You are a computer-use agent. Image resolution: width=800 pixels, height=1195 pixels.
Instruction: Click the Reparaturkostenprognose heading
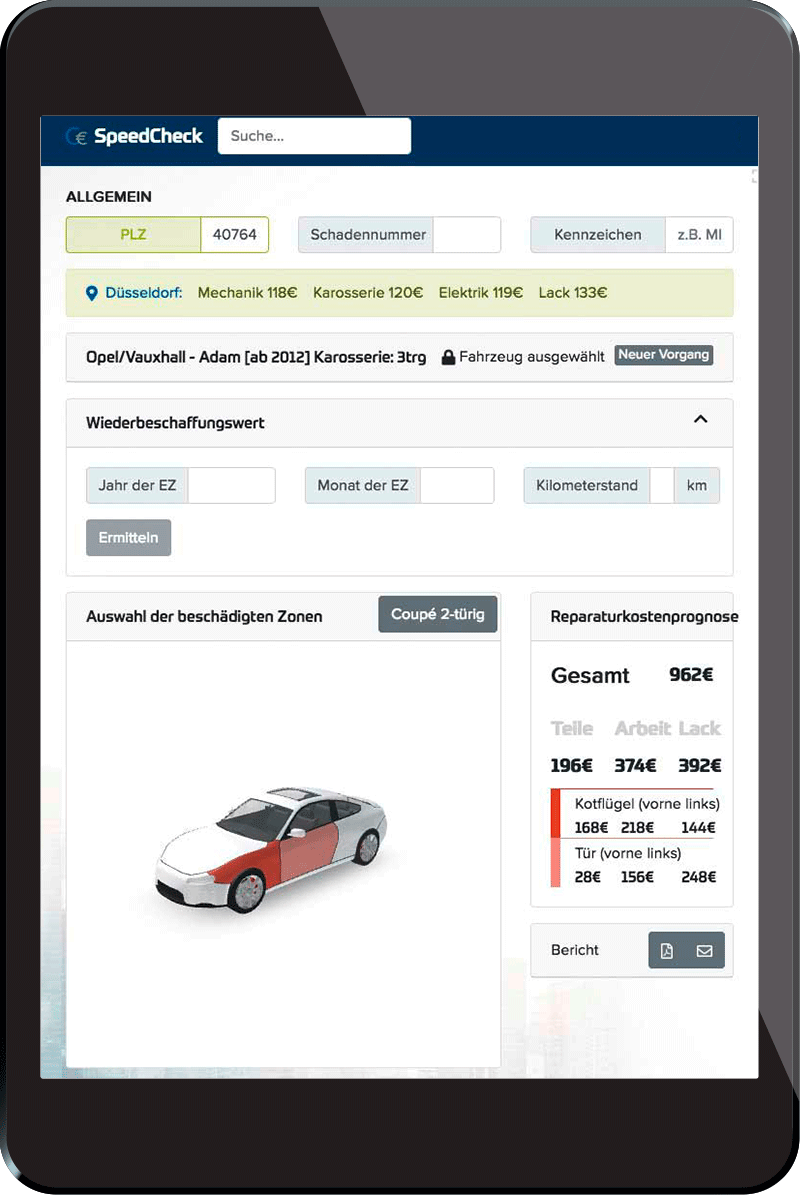pos(644,617)
